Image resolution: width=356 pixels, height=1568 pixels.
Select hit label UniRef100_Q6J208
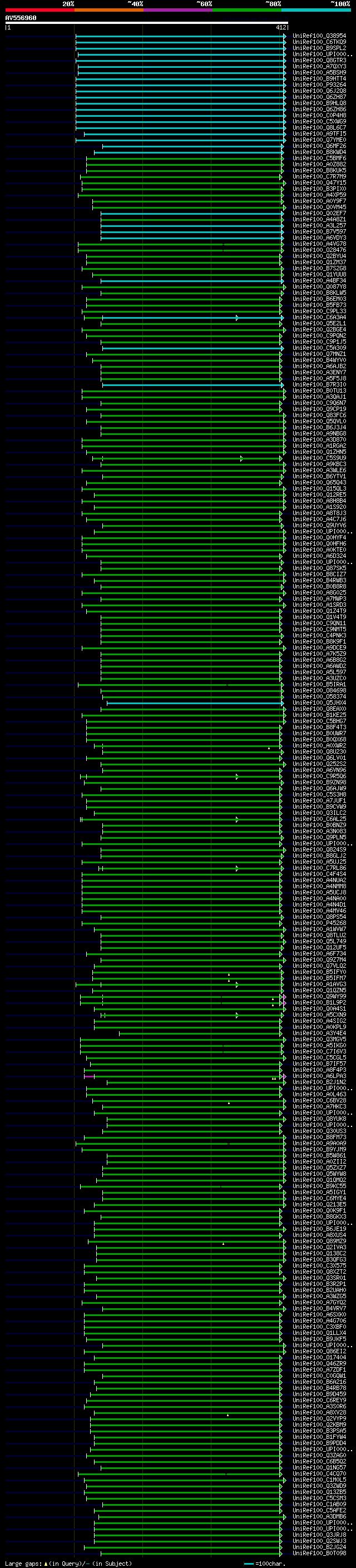coord(319,91)
